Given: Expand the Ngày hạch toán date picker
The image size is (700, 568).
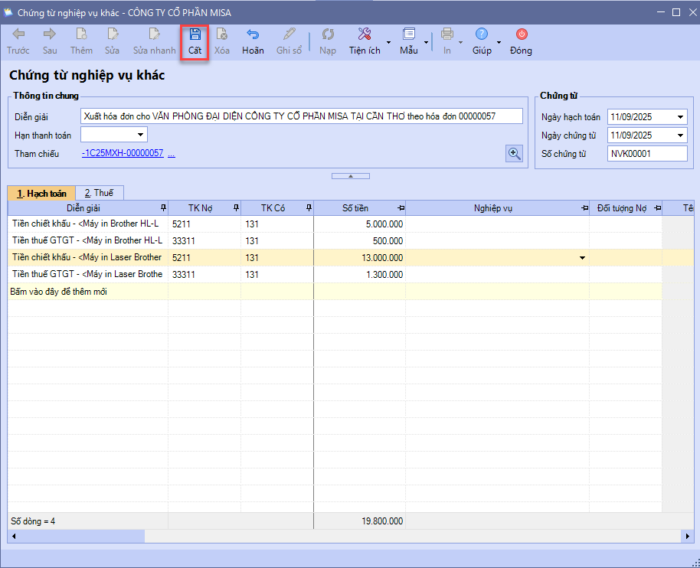Looking at the screenshot, I should pyautogui.click(x=681, y=116).
